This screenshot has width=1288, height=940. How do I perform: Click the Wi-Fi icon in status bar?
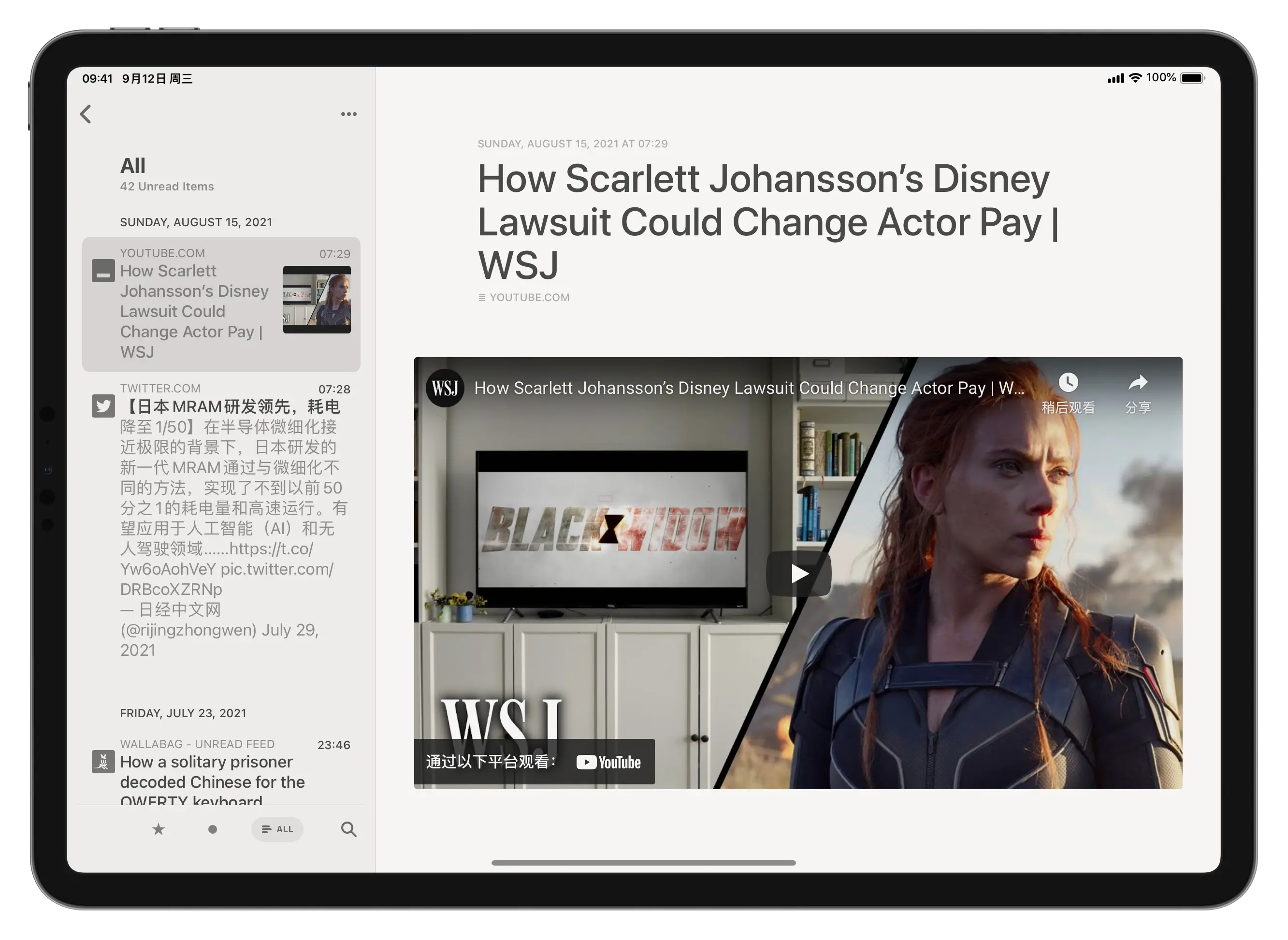tap(1136, 78)
